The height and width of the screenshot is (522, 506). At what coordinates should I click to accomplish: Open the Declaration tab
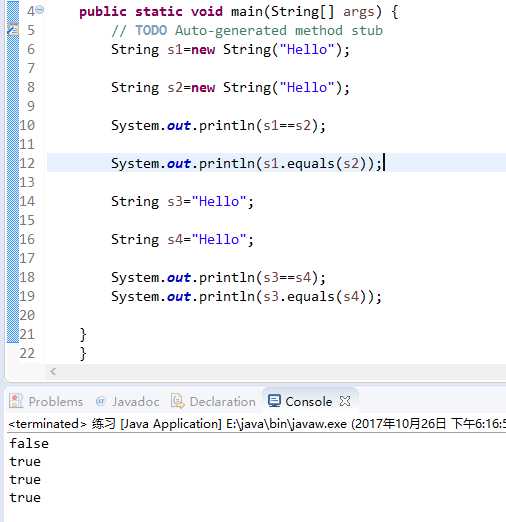214,401
